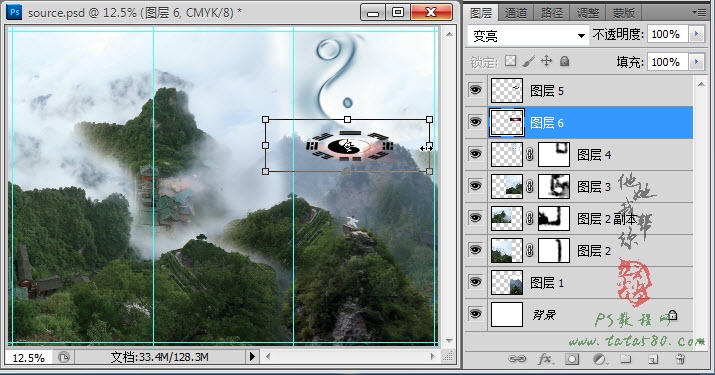Screen dimensions: 715x375
Task: Click the lock transparent pixels icon
Action: click(511, 61)
